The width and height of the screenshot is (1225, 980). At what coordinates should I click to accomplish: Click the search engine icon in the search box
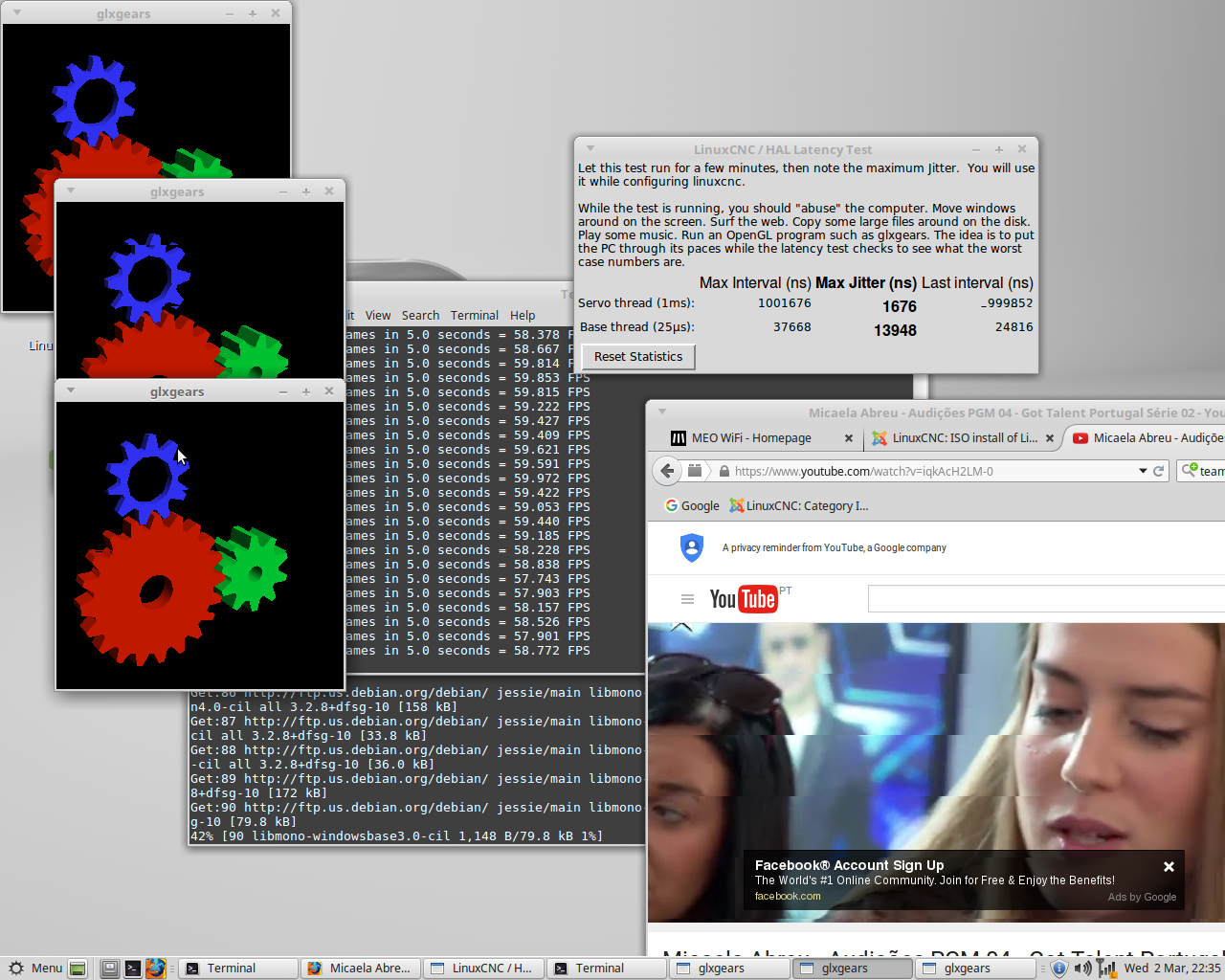(x=1190, y=470)
